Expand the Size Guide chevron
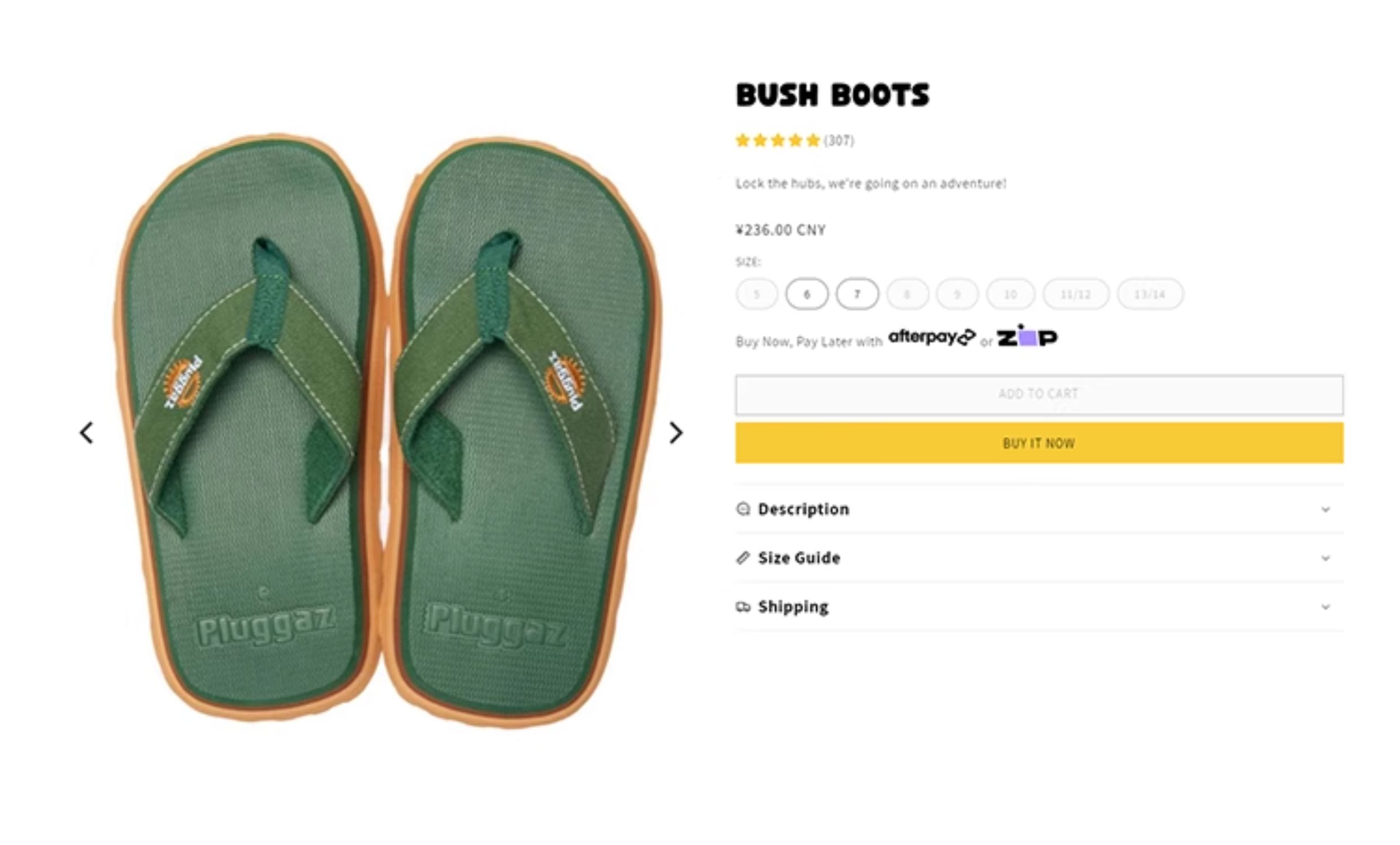Viewport: 1400px width, 845px height. pos(1325,559)
